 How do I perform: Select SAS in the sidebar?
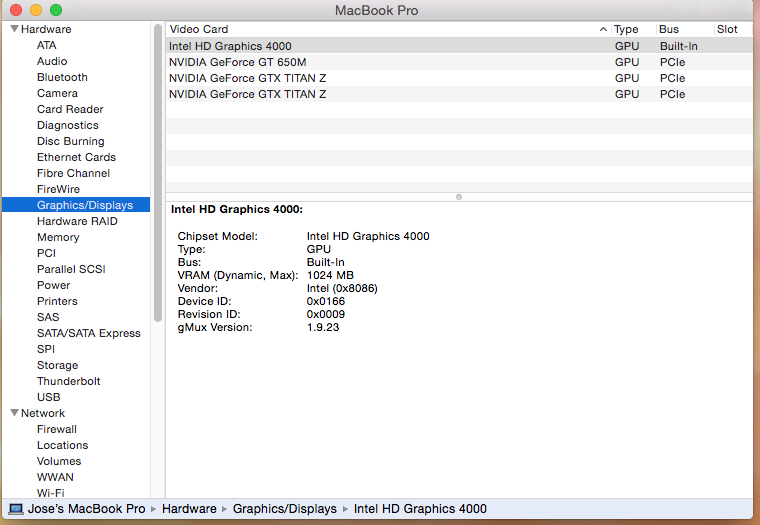(x=48, y=317)
